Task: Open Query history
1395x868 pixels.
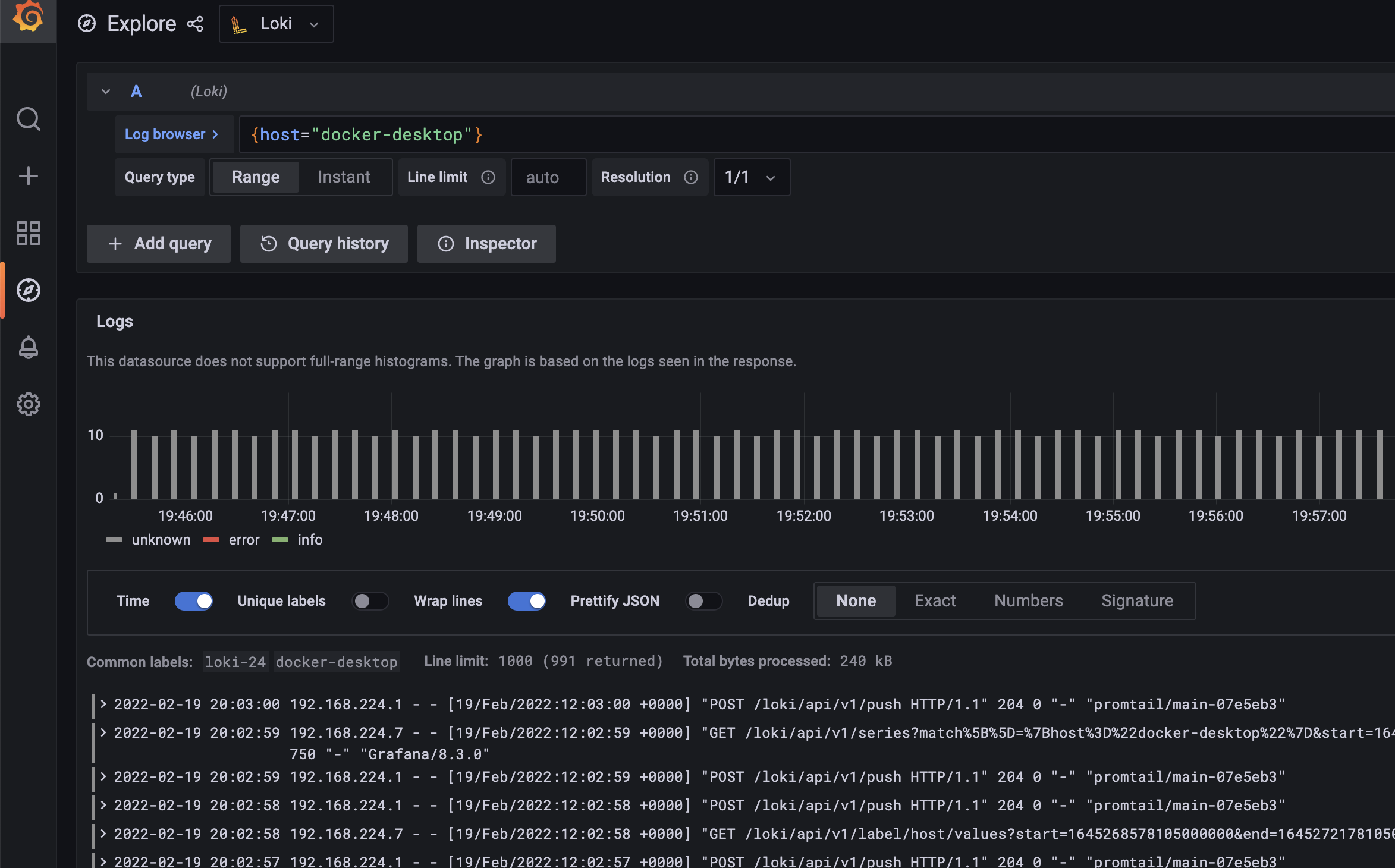Action: coord(324,244)
